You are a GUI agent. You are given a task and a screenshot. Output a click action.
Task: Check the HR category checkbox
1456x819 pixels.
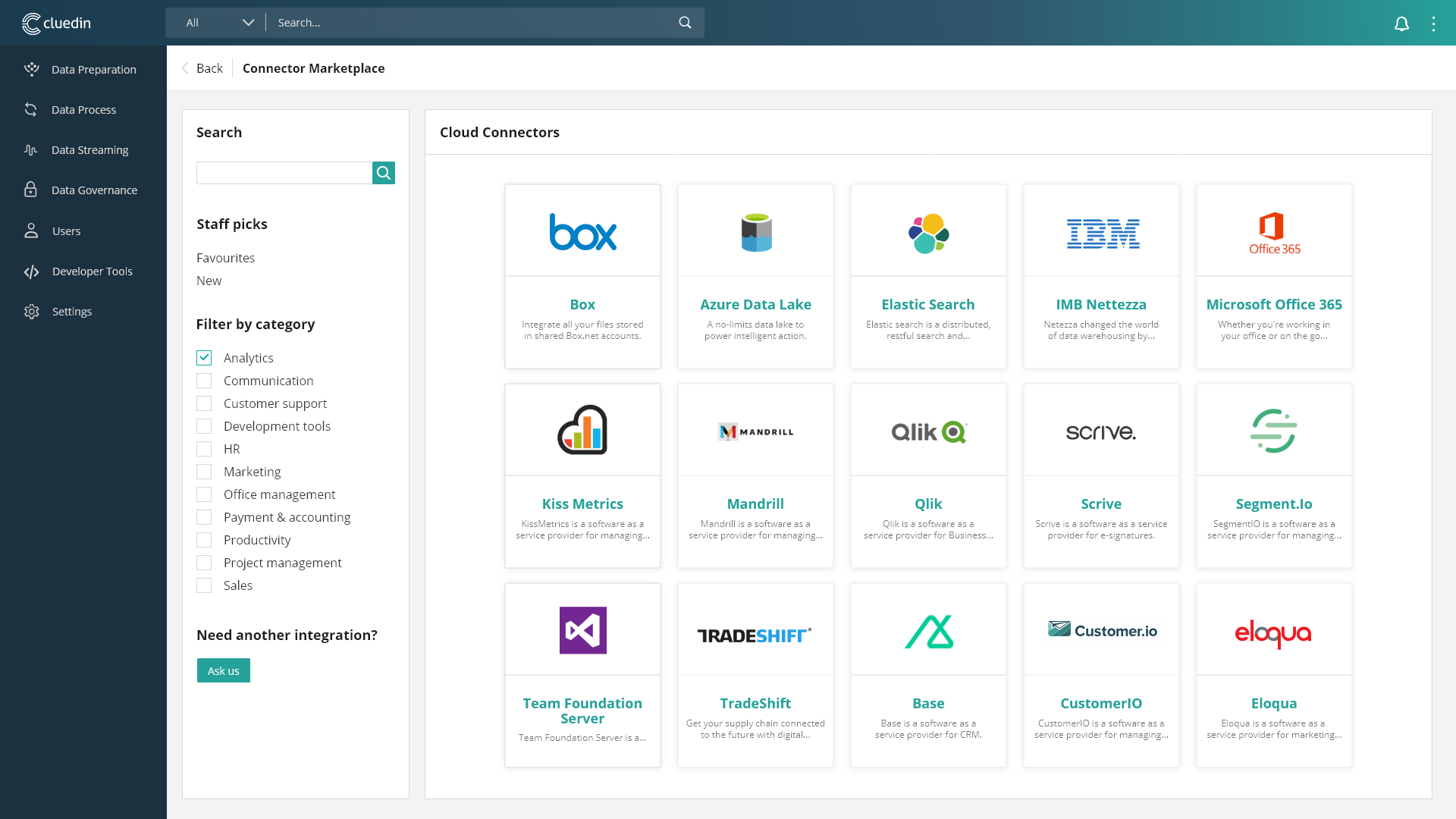(204, 449)
